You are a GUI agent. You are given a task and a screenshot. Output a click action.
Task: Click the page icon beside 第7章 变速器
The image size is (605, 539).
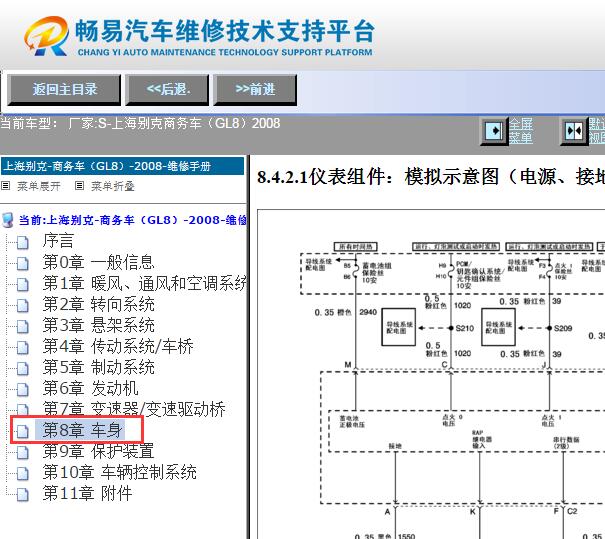tap(23, 409)
